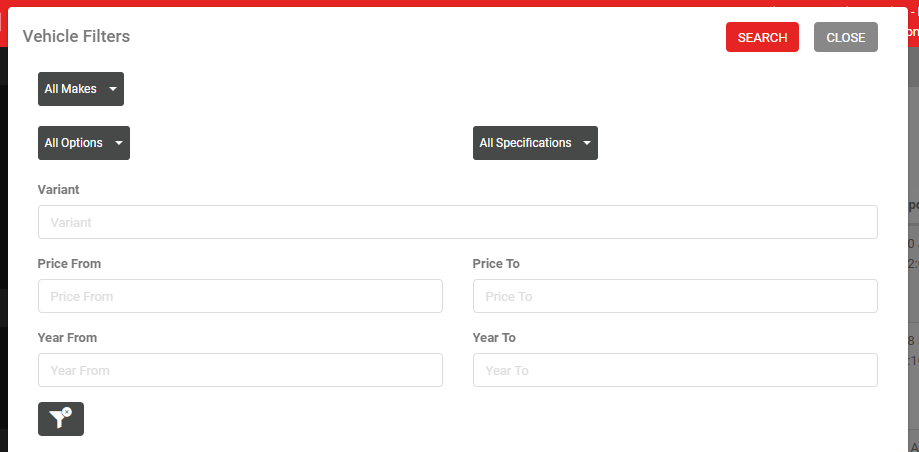Image resolution: width=919 pixels, height=452 pixels.
Task: Focus the Variant text field
Action: pos(458,222)
